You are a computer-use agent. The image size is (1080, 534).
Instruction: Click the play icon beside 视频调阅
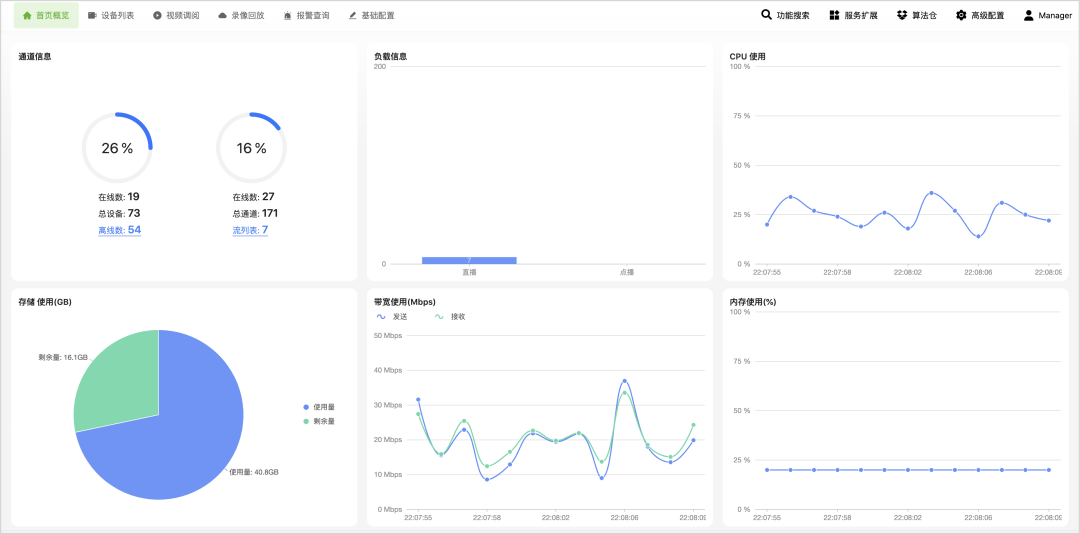coord(157,15)
